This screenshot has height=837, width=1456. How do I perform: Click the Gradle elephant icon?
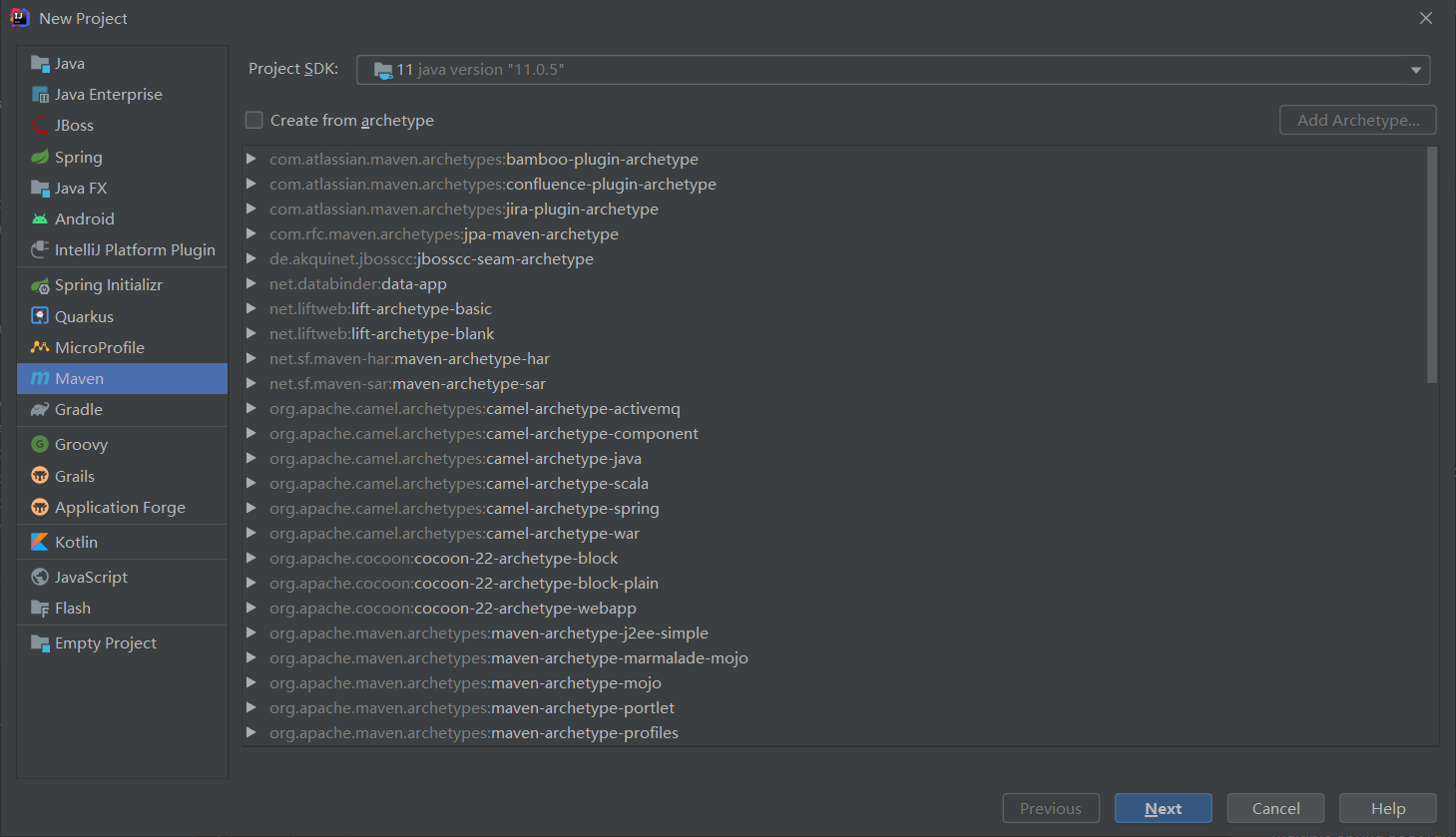[x=40, y=409]
